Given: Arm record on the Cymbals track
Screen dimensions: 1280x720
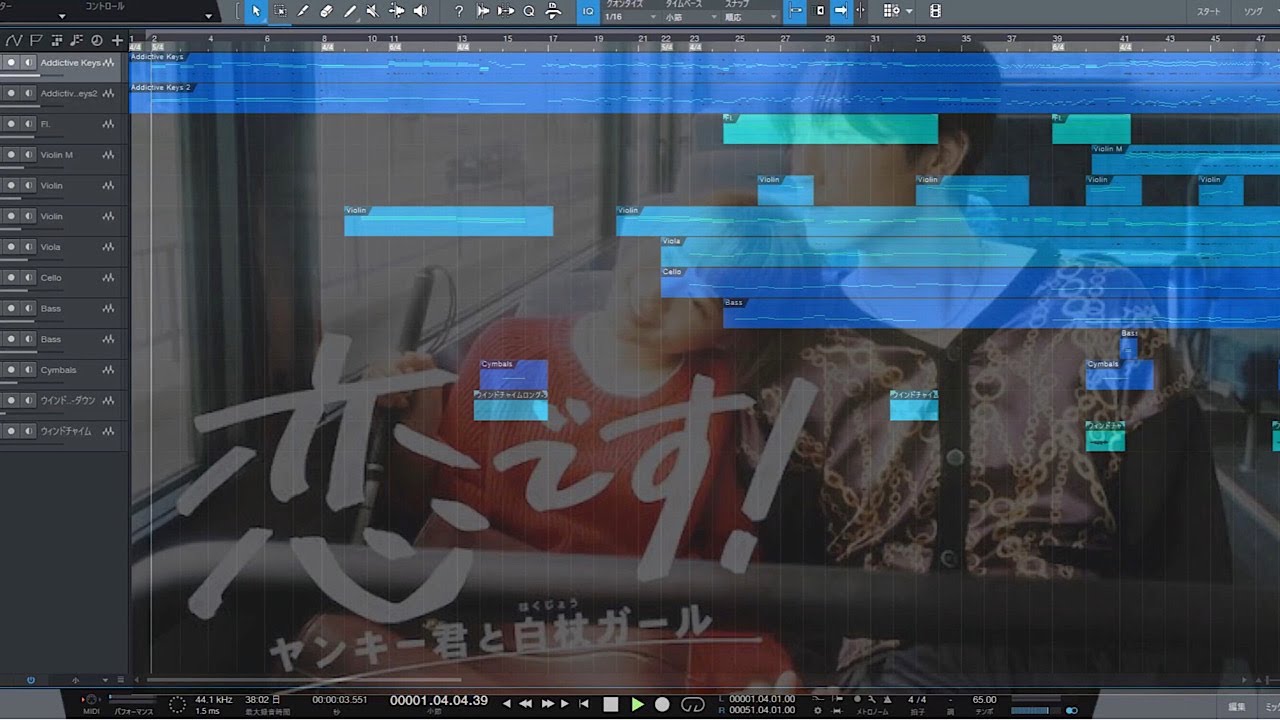Looking at the screenshot, I should (x=12, y=370).
